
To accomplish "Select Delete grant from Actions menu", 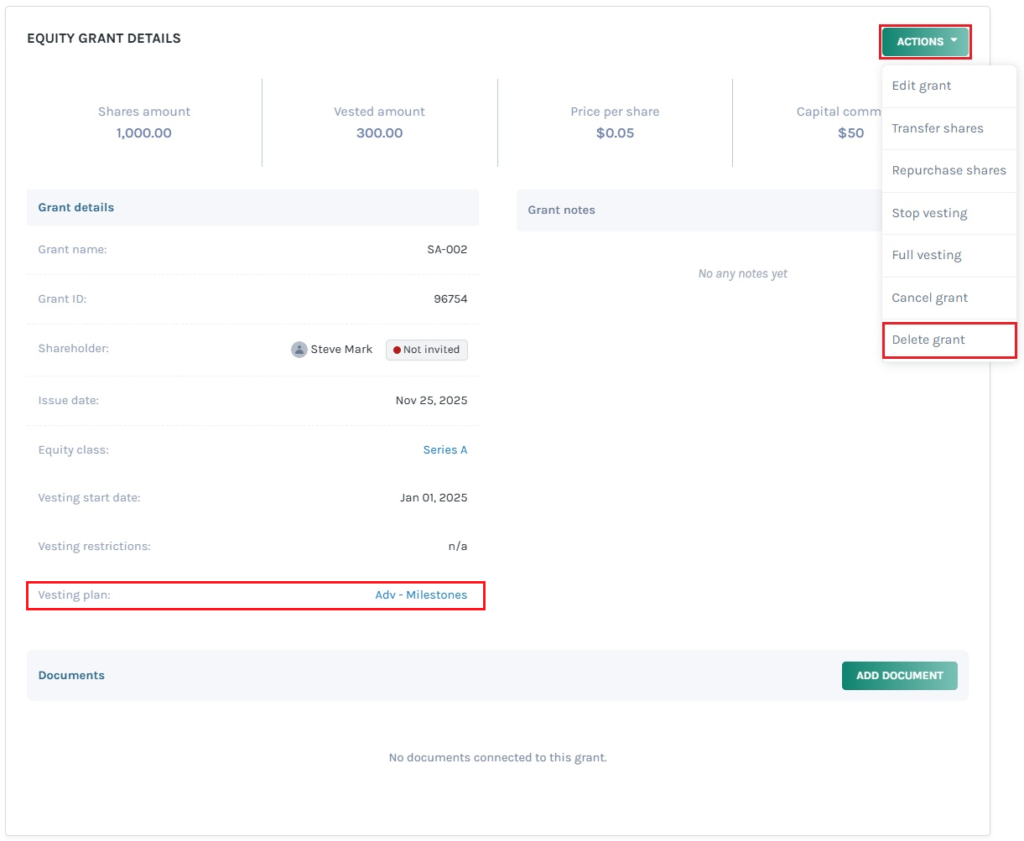I will pyautogui.click(x=928, y=340).
